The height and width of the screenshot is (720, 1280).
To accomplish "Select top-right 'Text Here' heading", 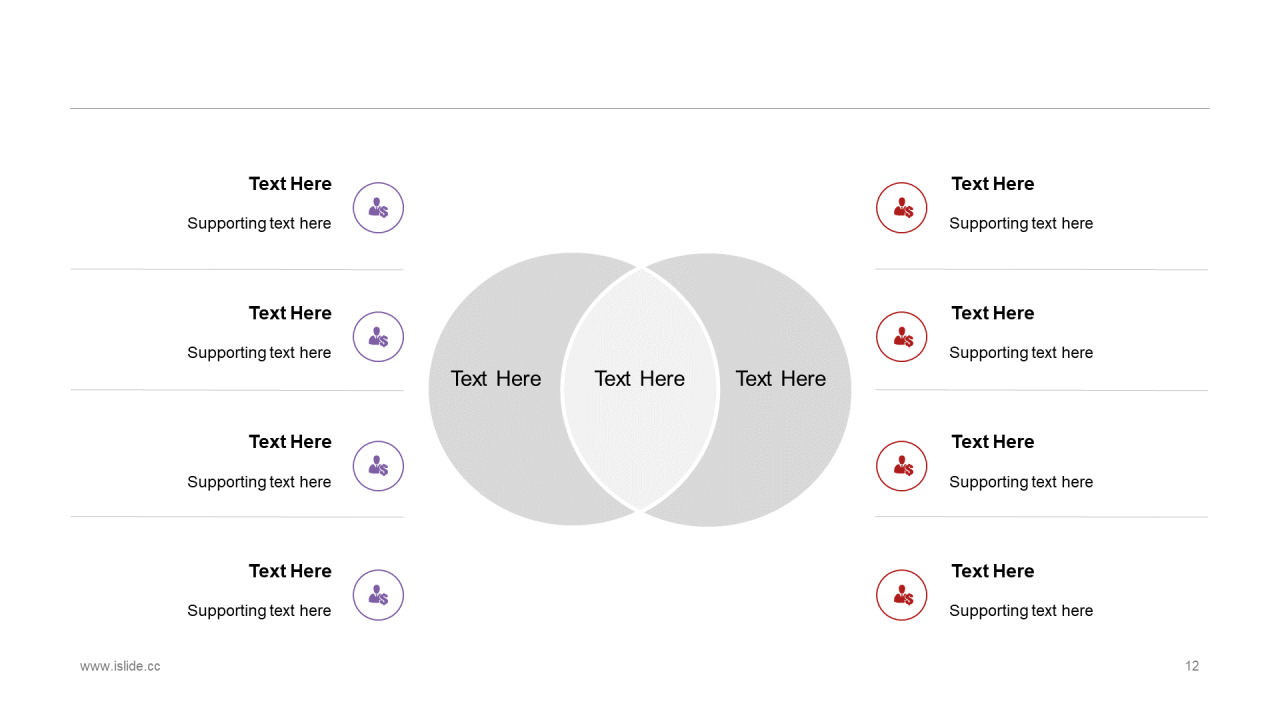I will pos(993,184).
